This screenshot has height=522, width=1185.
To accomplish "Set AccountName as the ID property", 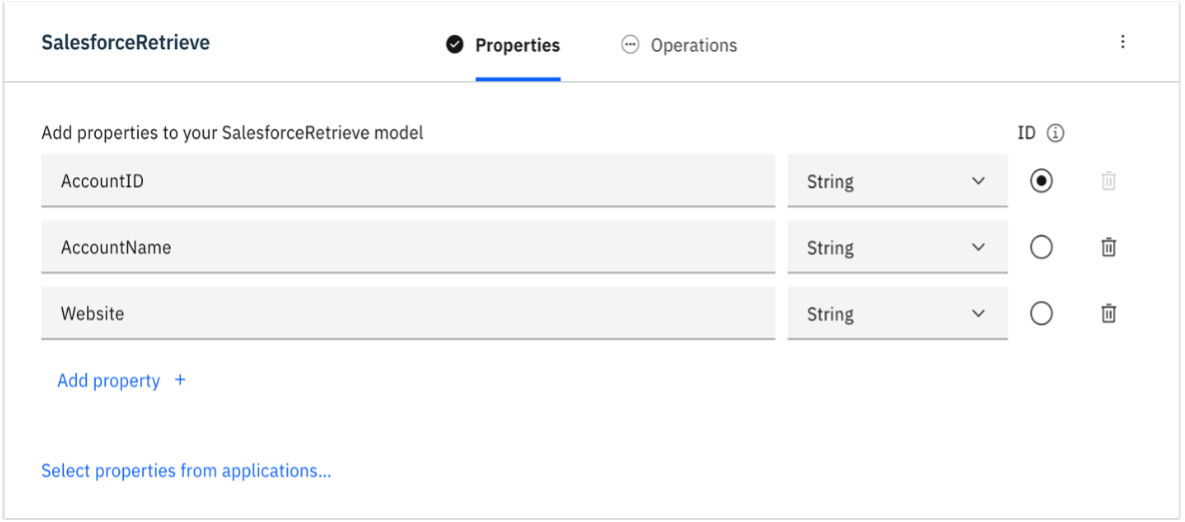I will 1041,247.
